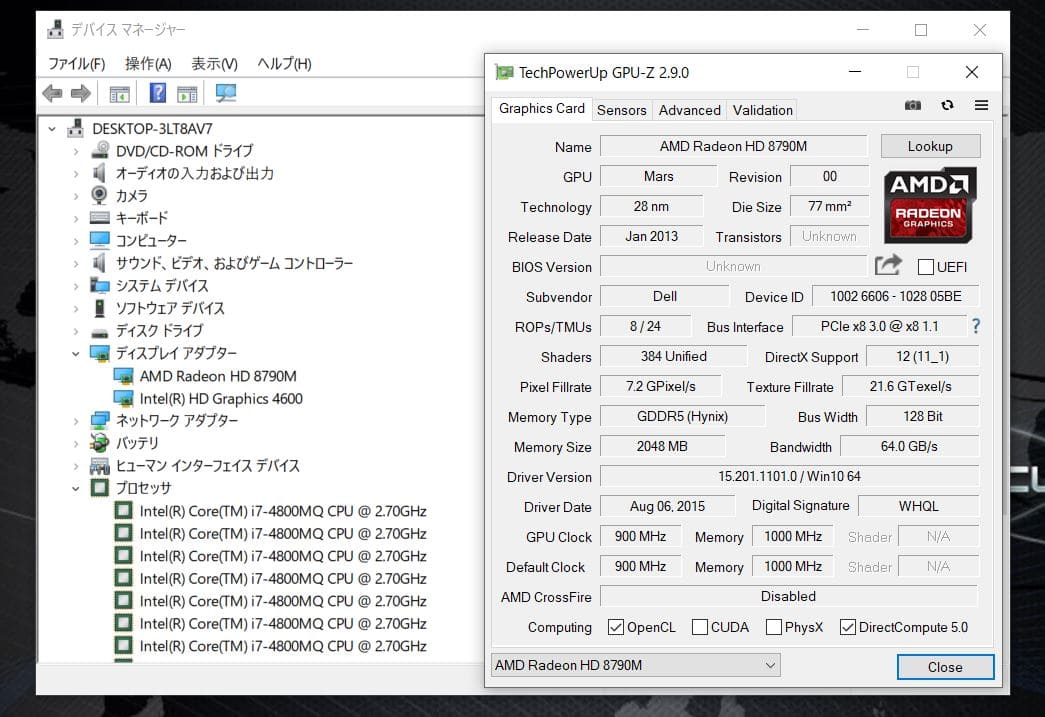The width and height of the screenshot is (1045, 717).
Task: Select AMD Radeon HD 8790M in device tree
Action: pyautogui.click(x=218, y=376)
